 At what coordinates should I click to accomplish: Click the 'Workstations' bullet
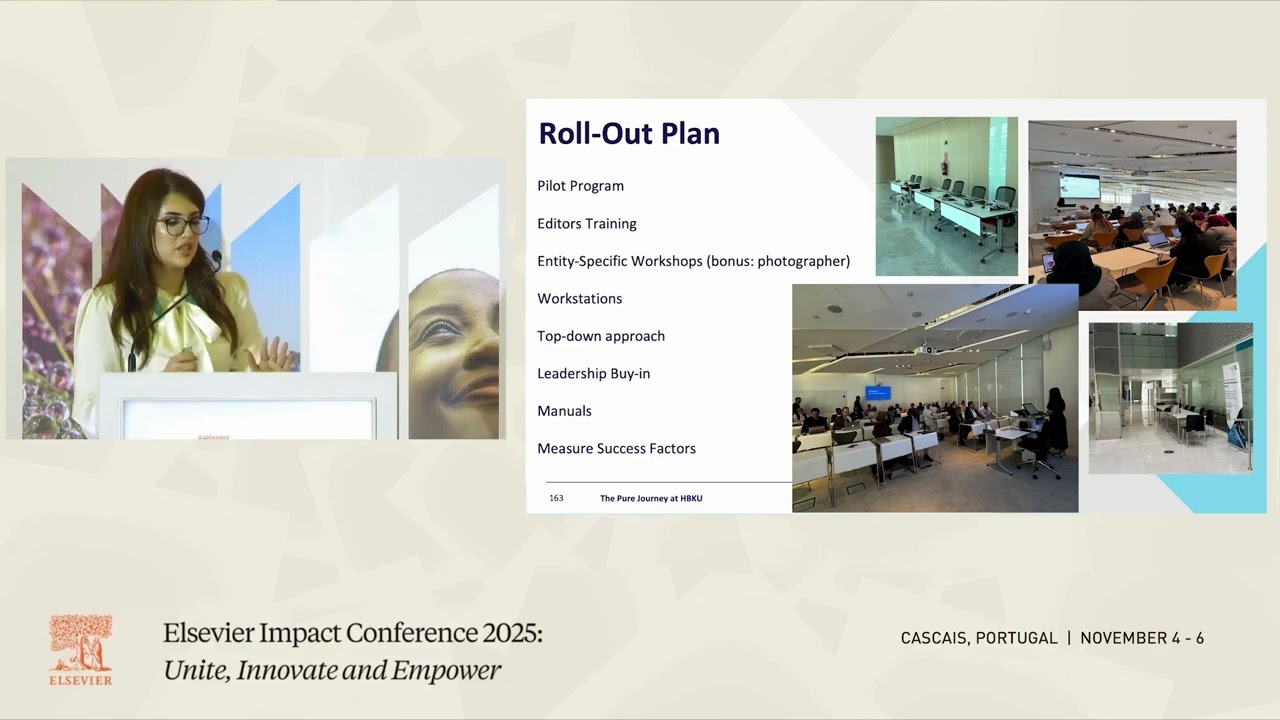[579, 299]
